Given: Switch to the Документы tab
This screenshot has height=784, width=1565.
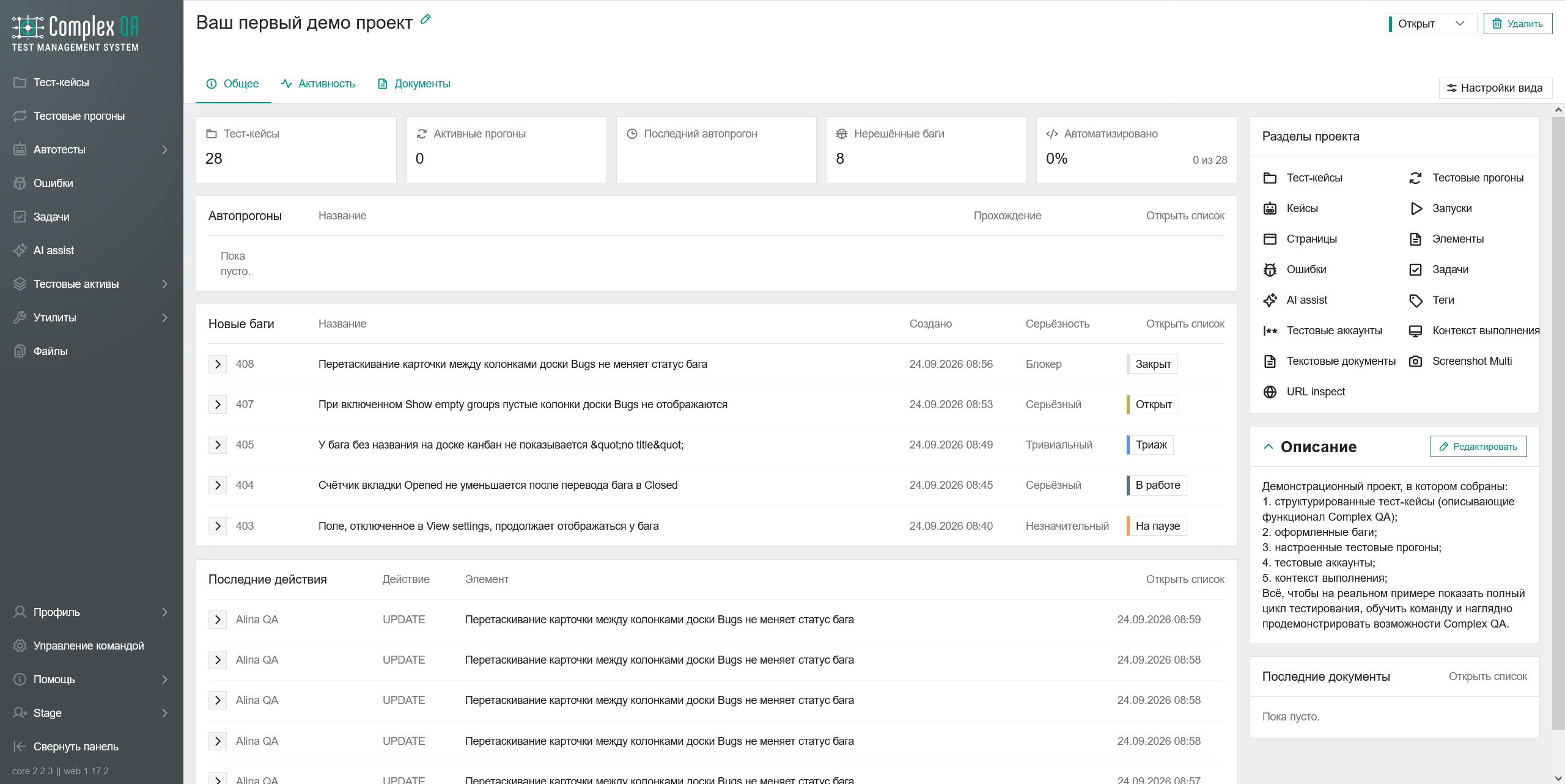Looking at the screenshot, I should pyautogui.click(x=414, y=84).
